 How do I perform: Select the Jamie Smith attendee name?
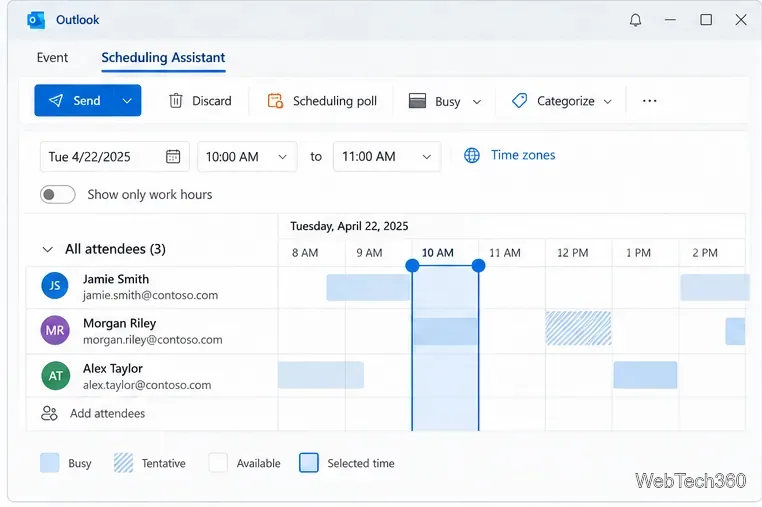(x=116, y=279)
